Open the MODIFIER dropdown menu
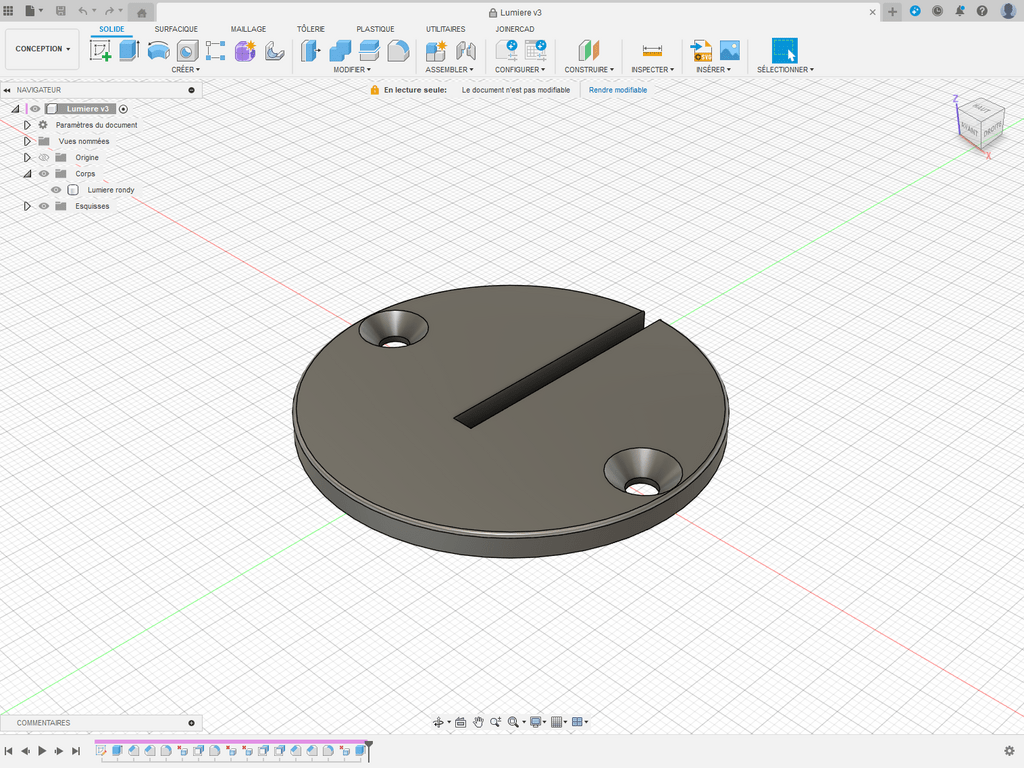 pyautogui.click(x=352, y=69)
